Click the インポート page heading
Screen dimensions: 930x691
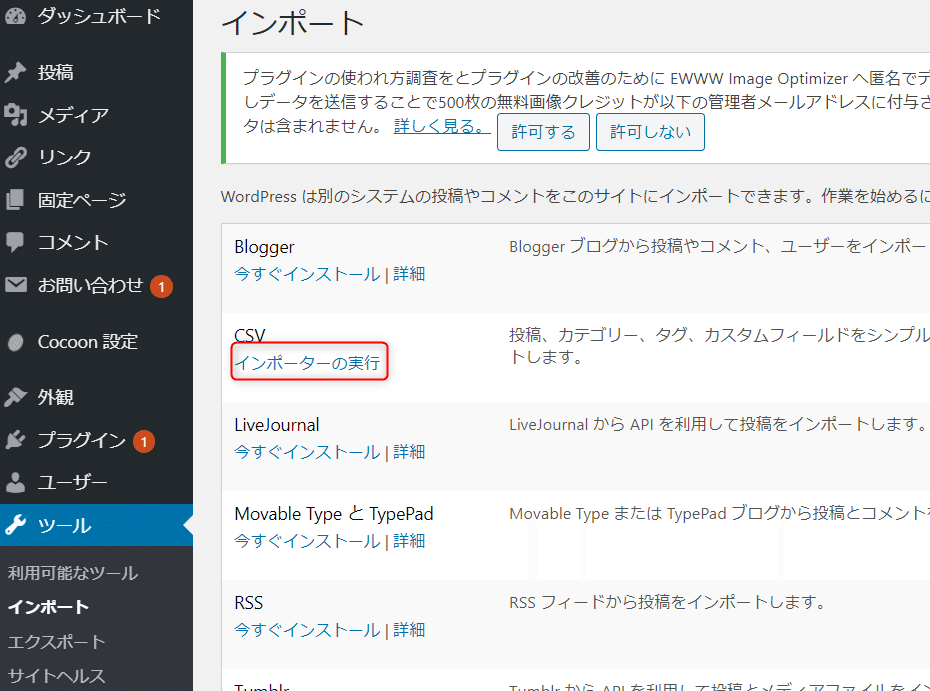pos(293,24)
